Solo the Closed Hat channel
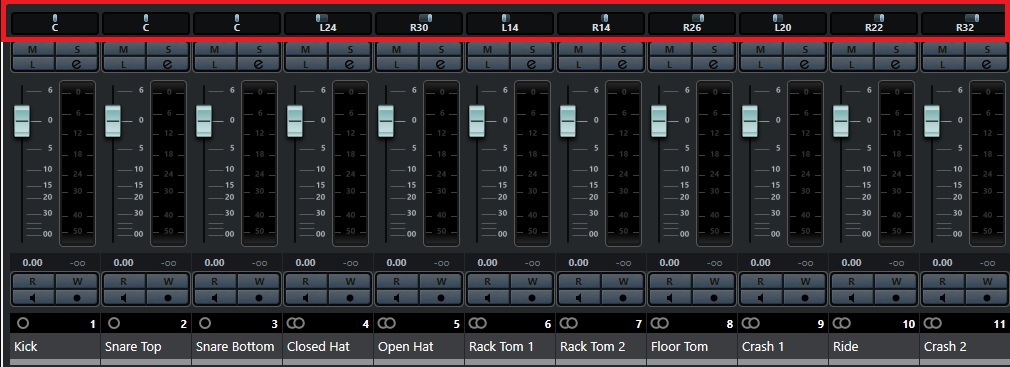 coord(350,50)
